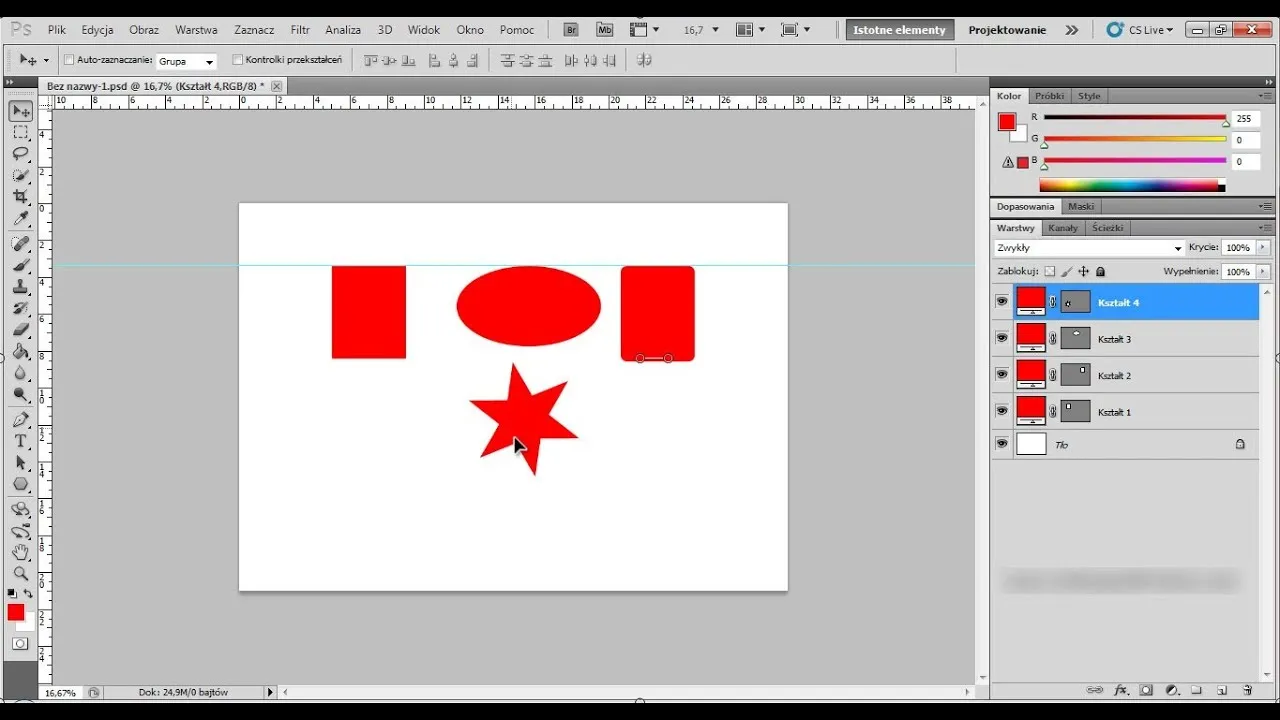Select the Move tool
This screenshot has height=720, width=1280.
[20, 111]
